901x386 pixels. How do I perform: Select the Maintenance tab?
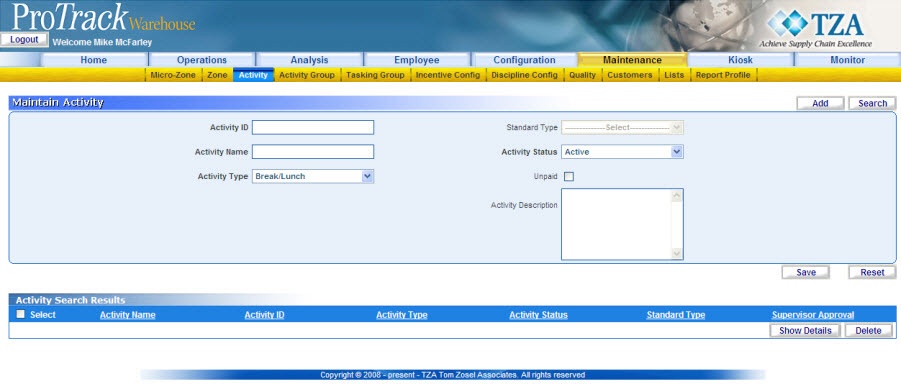pos(632,60)
